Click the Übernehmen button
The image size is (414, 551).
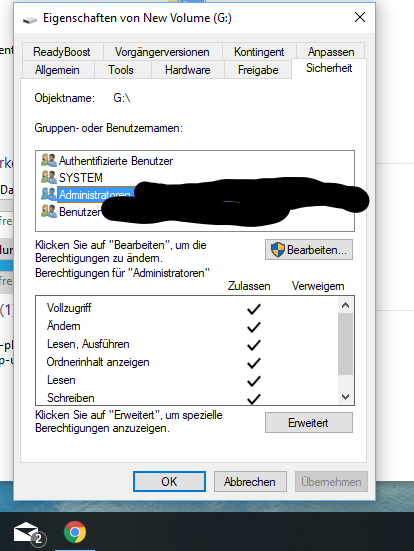[x=331, y=481]
